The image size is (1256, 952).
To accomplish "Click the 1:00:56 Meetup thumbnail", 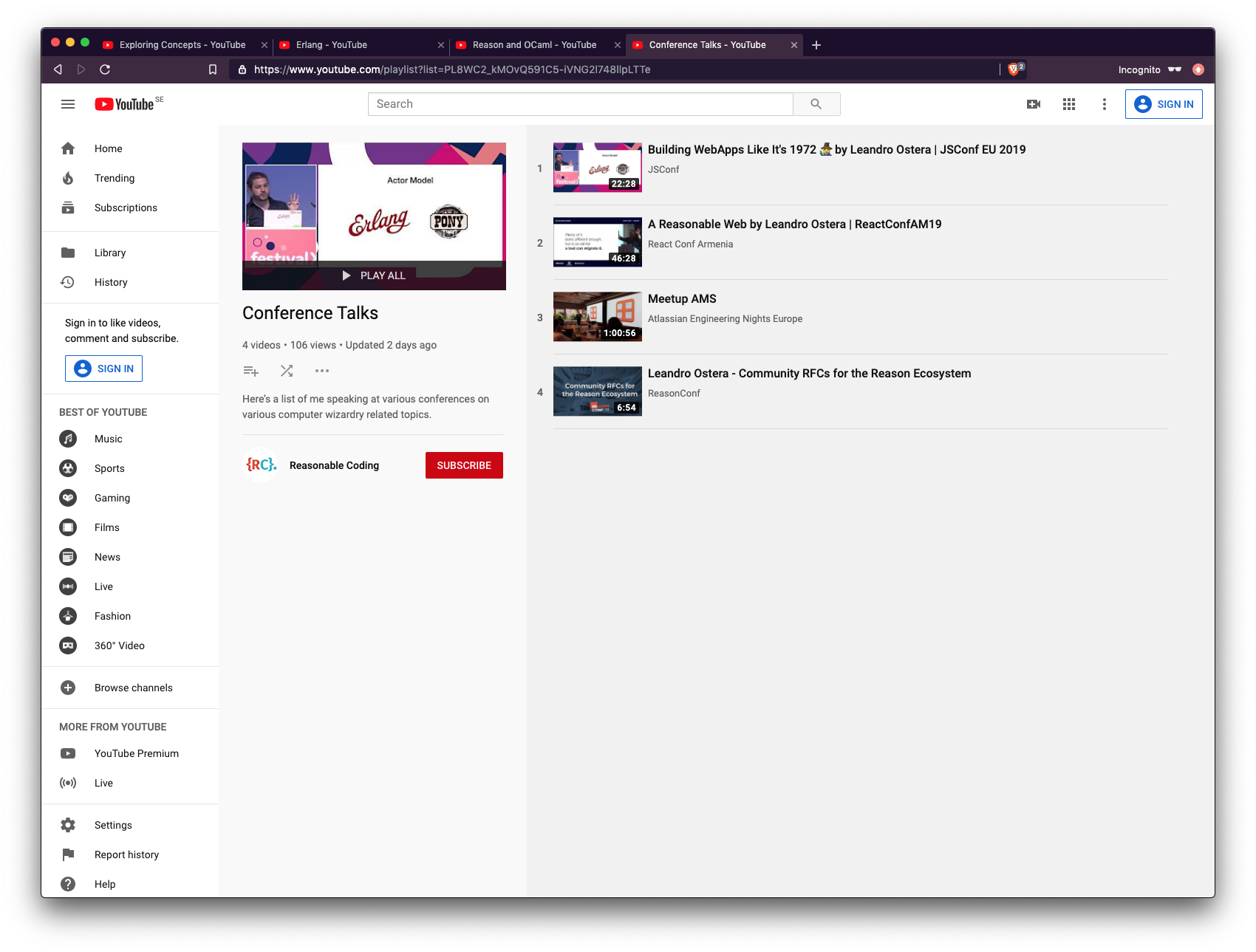I will point(598,317).
